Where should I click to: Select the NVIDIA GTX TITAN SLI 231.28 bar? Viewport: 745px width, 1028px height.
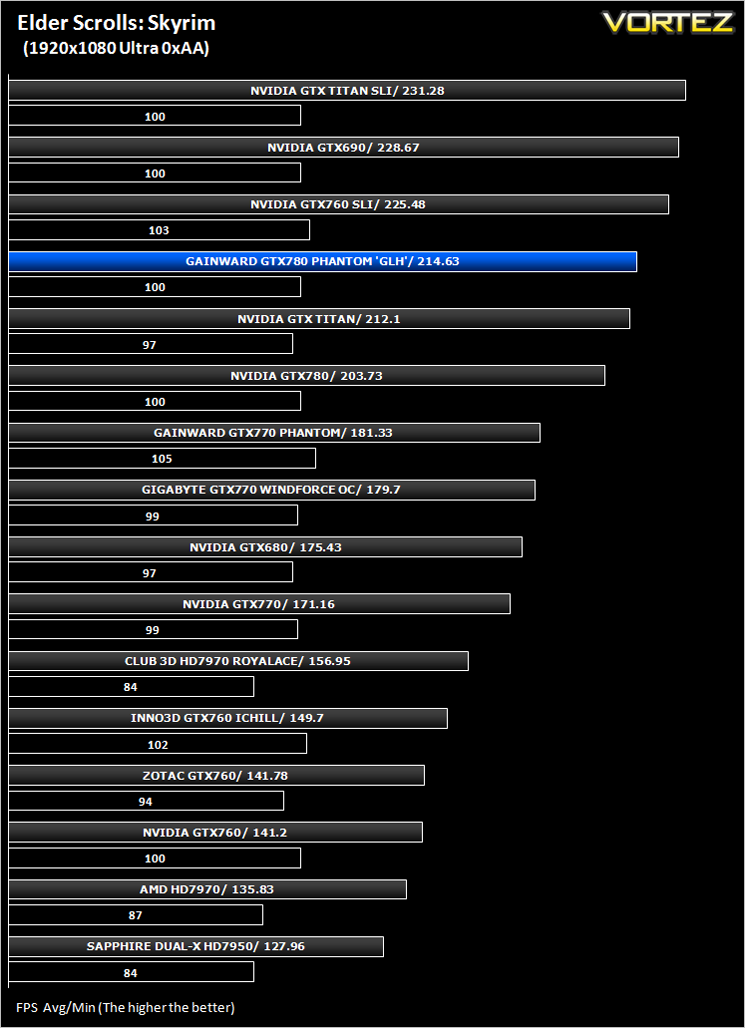pos(347,90)
